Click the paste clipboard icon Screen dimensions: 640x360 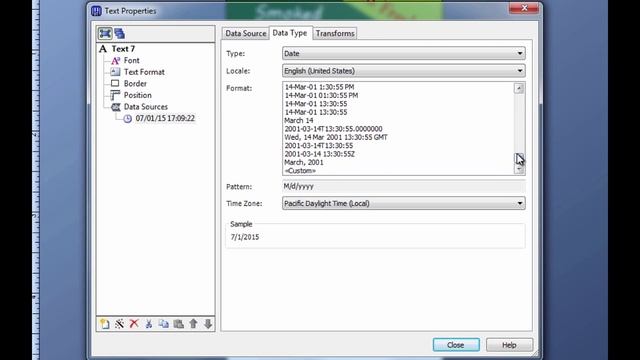[178, 324]
